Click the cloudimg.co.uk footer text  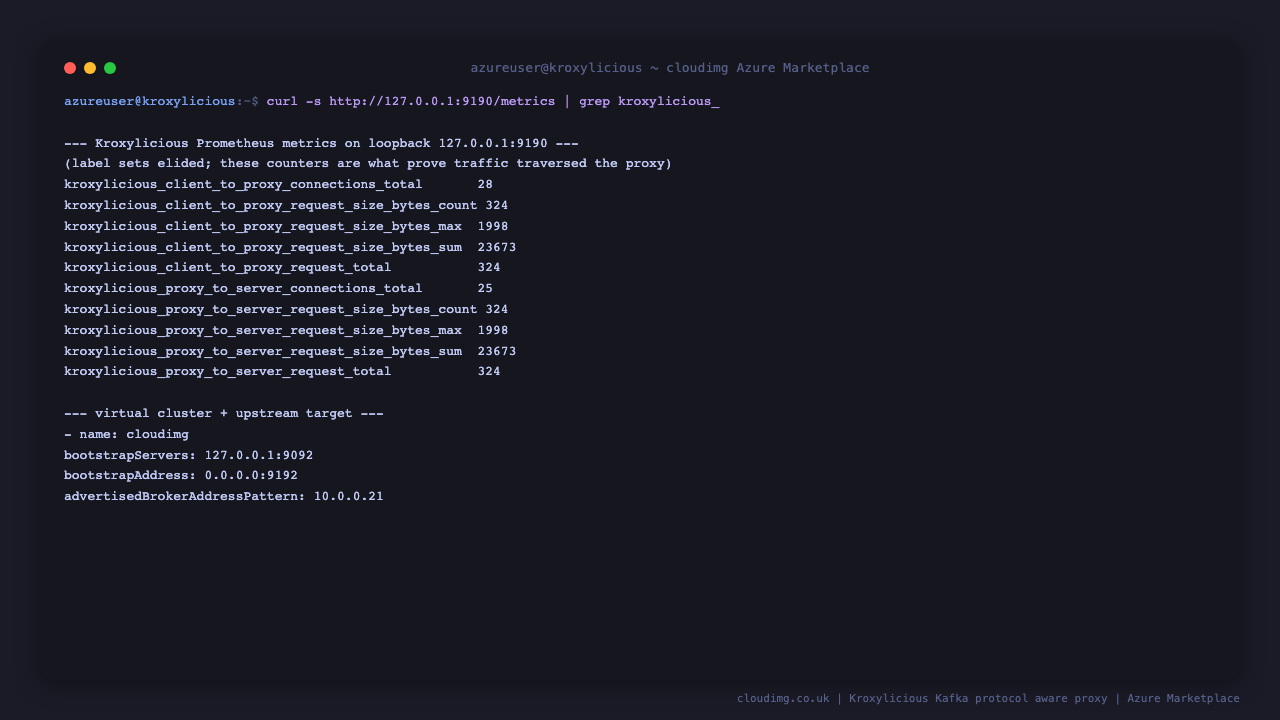point(783,698)
